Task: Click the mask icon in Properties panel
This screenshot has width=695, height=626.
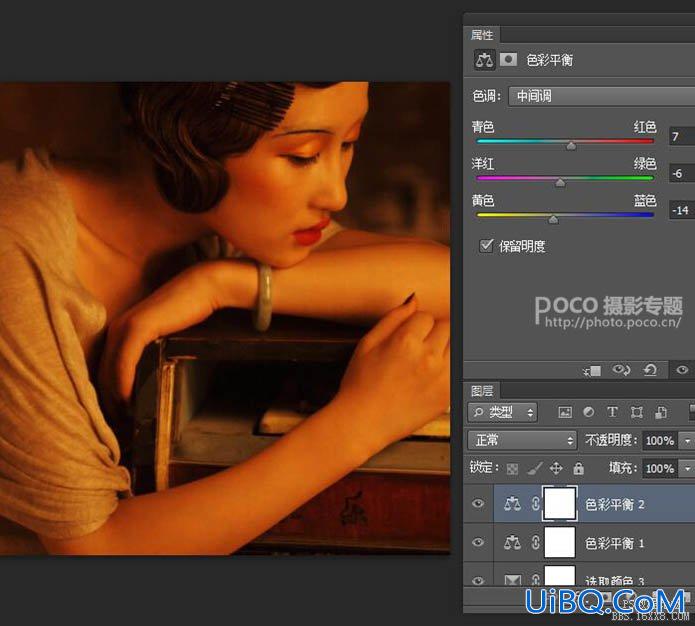Action: [x=508, y=59]
